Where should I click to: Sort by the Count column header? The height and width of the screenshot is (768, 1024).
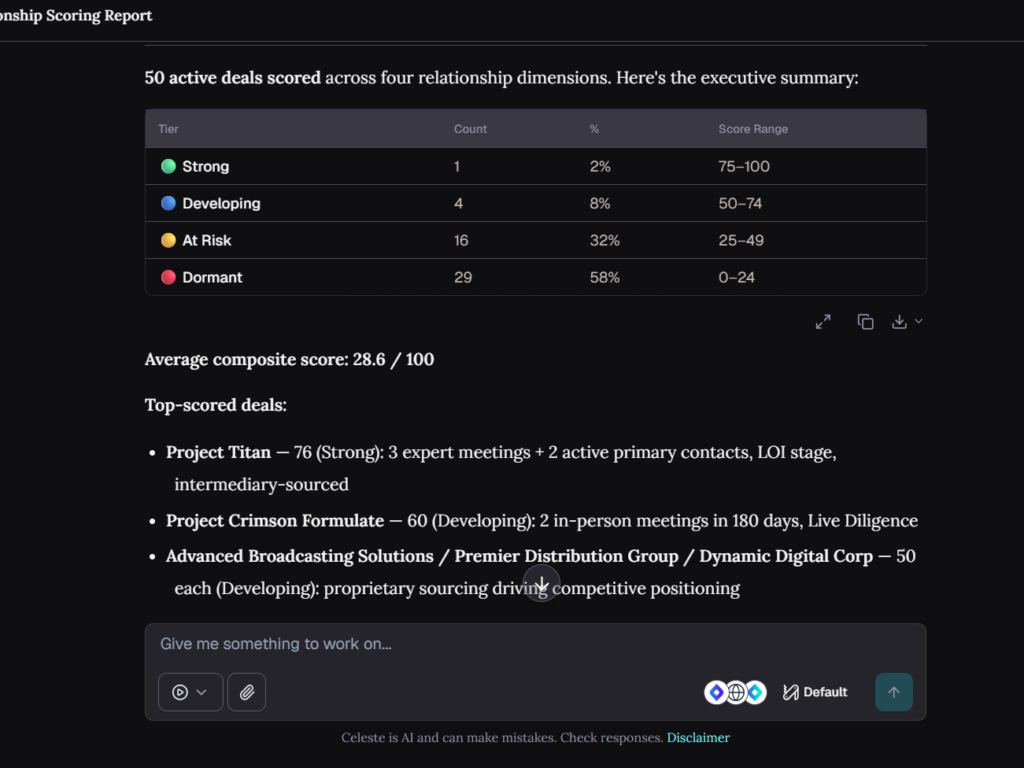click(470, 129)
